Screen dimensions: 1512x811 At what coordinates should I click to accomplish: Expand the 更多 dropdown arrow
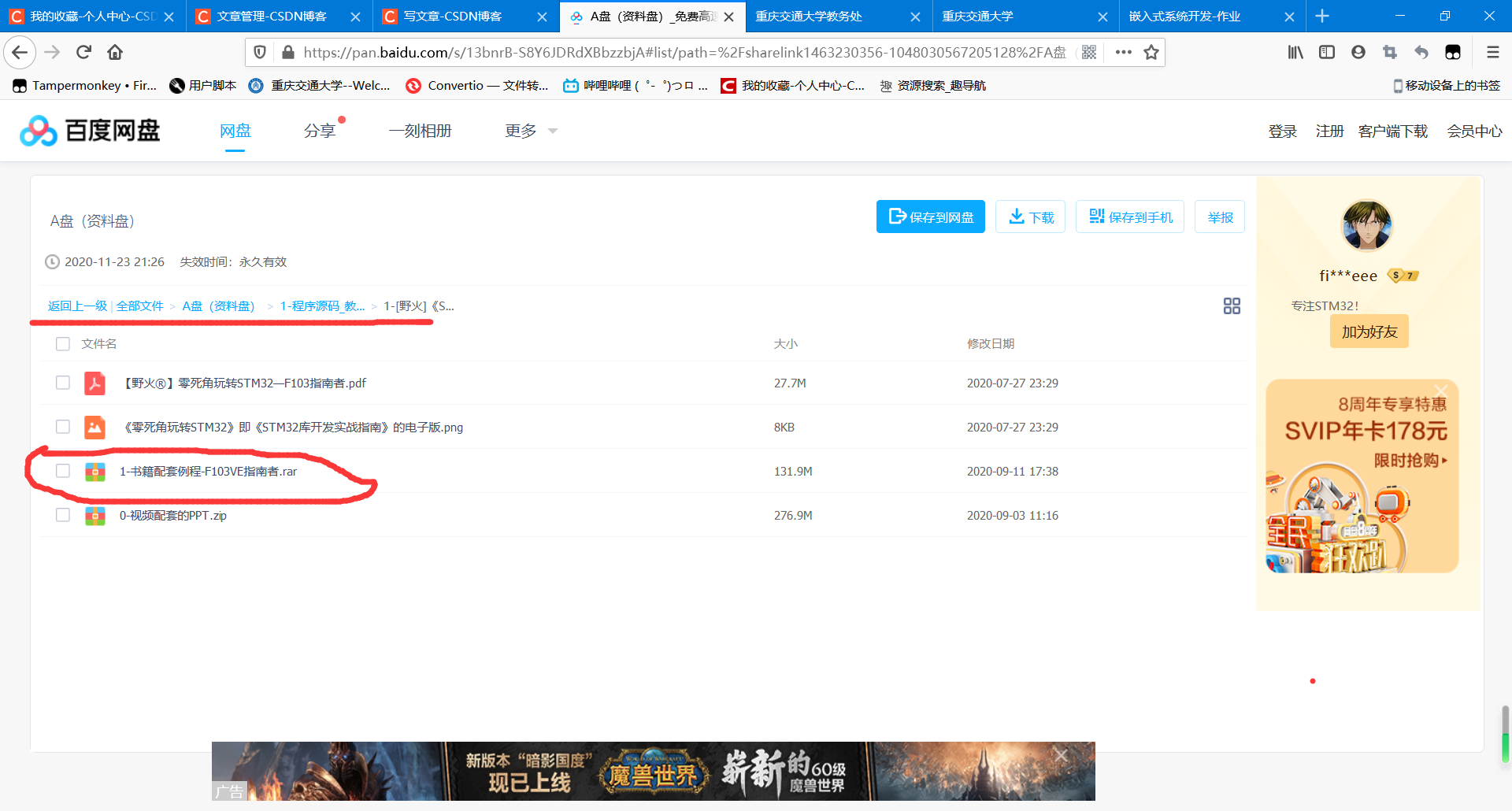coord(553,131)
